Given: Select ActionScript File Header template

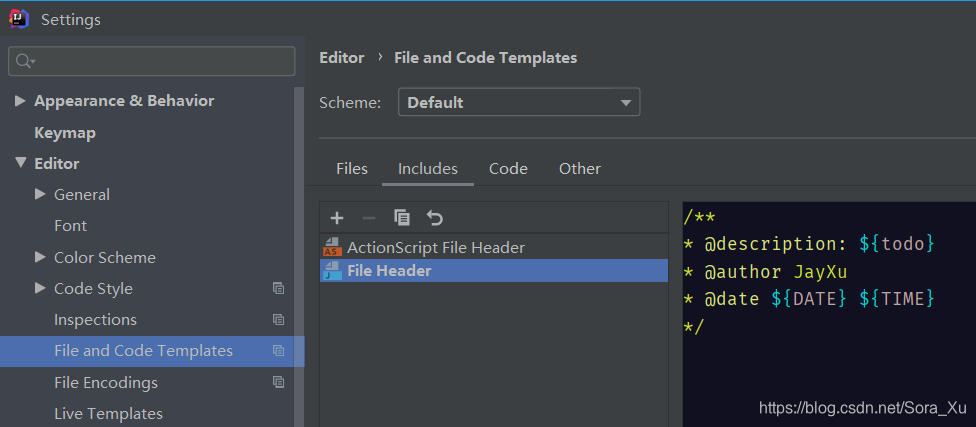Looking at the screenshot, I should point(494,248).
